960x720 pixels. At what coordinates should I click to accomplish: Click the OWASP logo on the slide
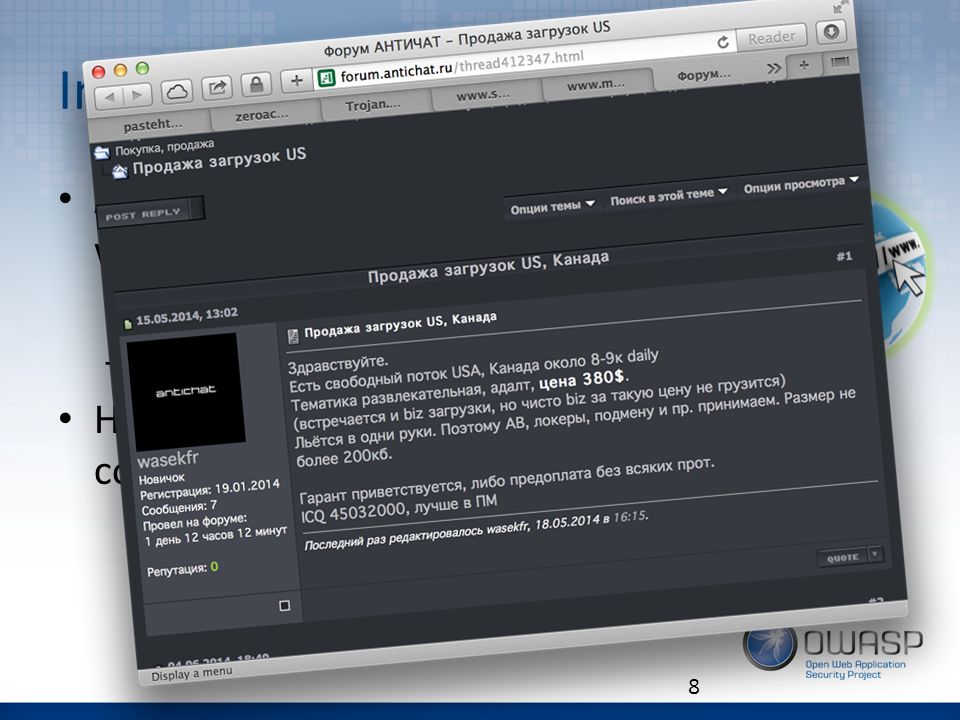click(x=834, y=653)
